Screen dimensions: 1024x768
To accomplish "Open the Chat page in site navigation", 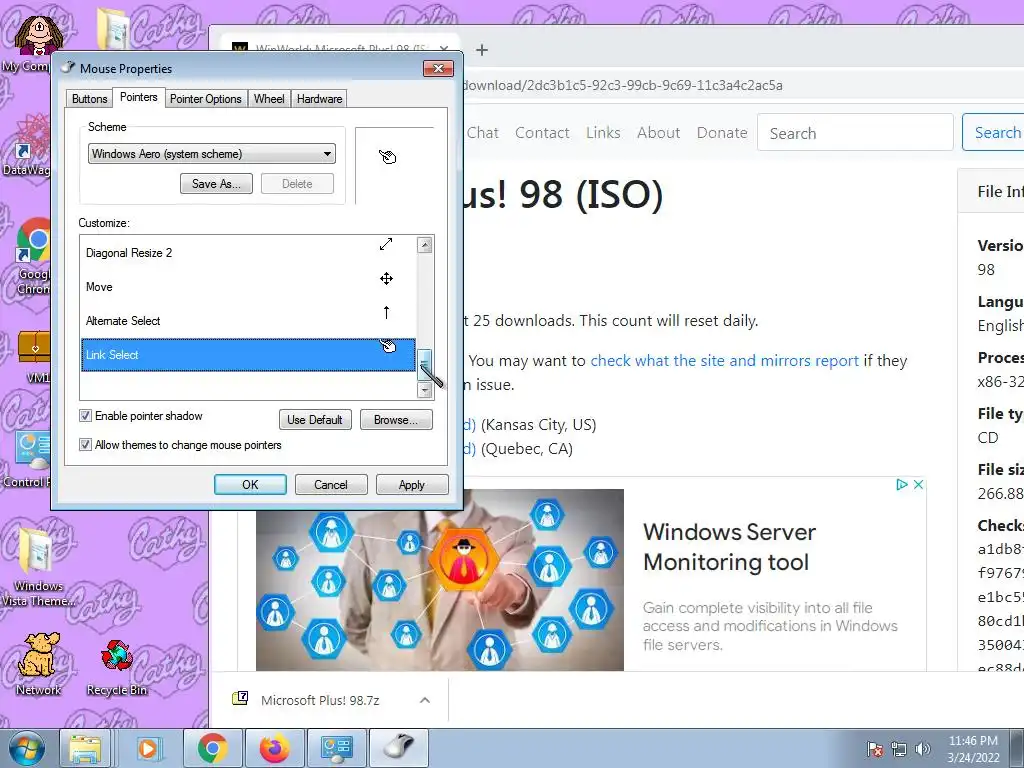I will 483,133.
